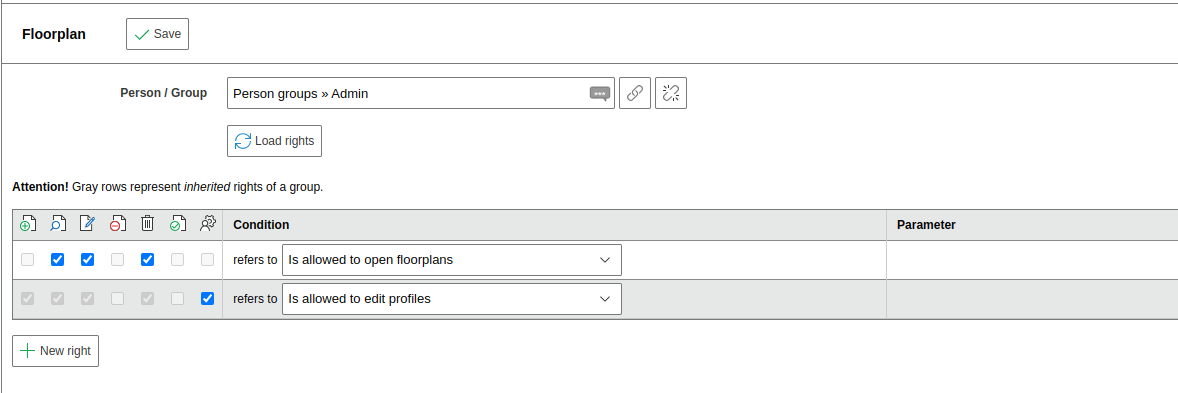Click the unlink broken chain icon button

(x=671, y=93)
